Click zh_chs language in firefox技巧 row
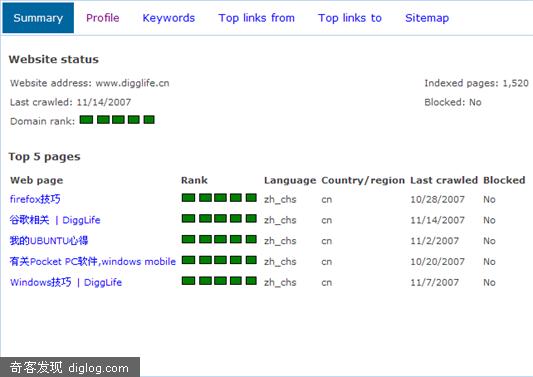This screenshot has height=377, width=533. pyautogui.click(x=280, y=200)
